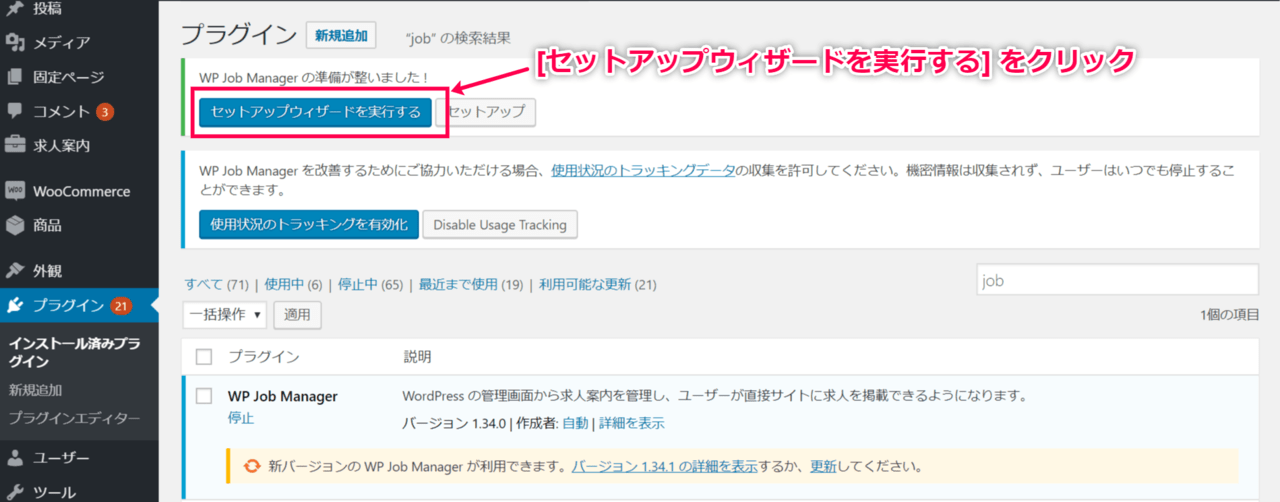Click the plugins update badge 21
Image resolution: width=1280 pixels, height=502 pixels.
pos(121,305)
